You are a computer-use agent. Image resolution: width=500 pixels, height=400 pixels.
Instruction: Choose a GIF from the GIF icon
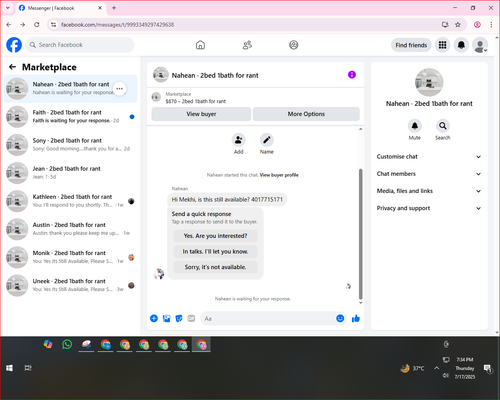pyautogui.click(x=191, y=318)
